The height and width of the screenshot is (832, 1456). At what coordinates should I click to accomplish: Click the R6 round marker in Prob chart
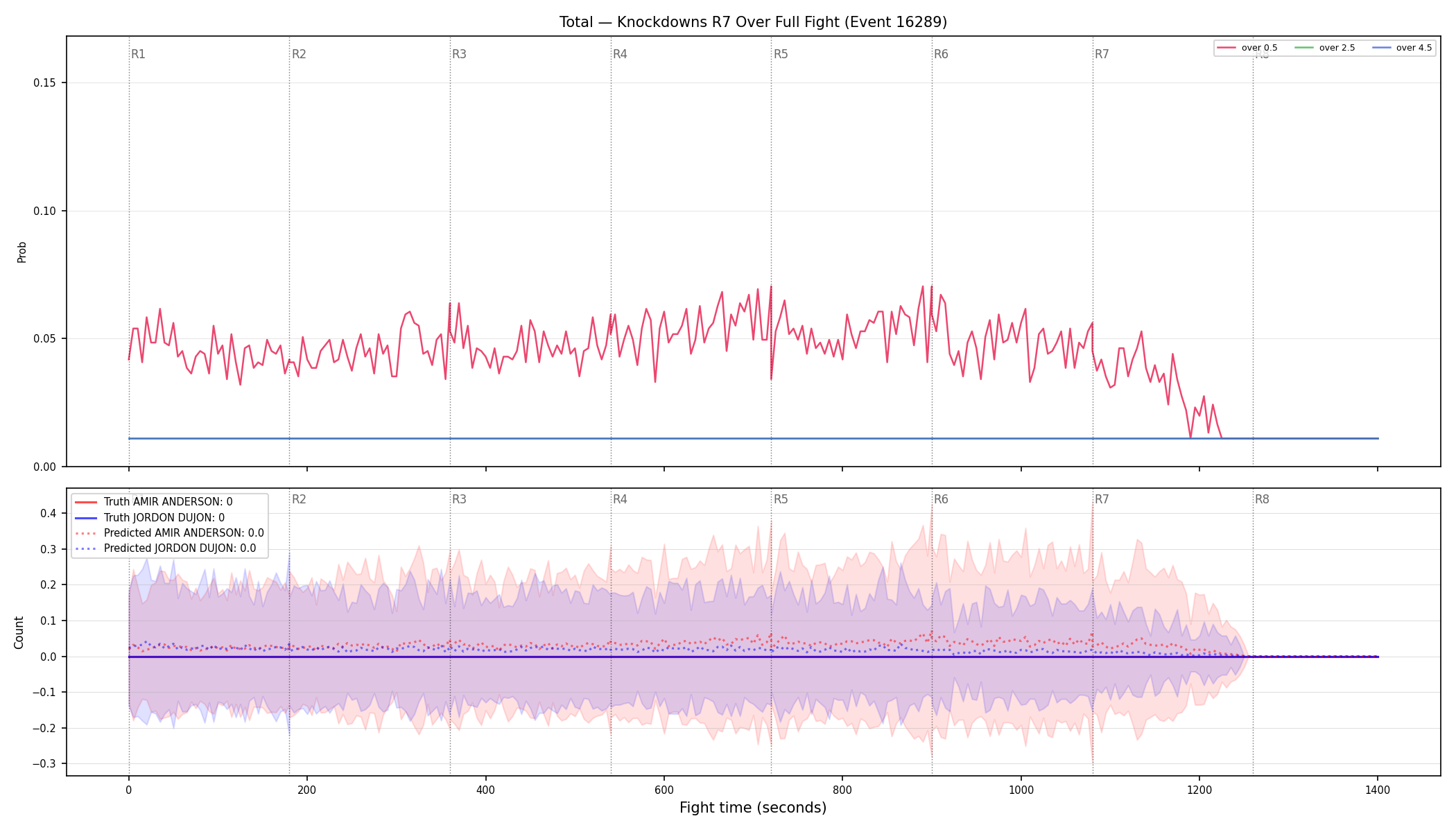point(941,54)
